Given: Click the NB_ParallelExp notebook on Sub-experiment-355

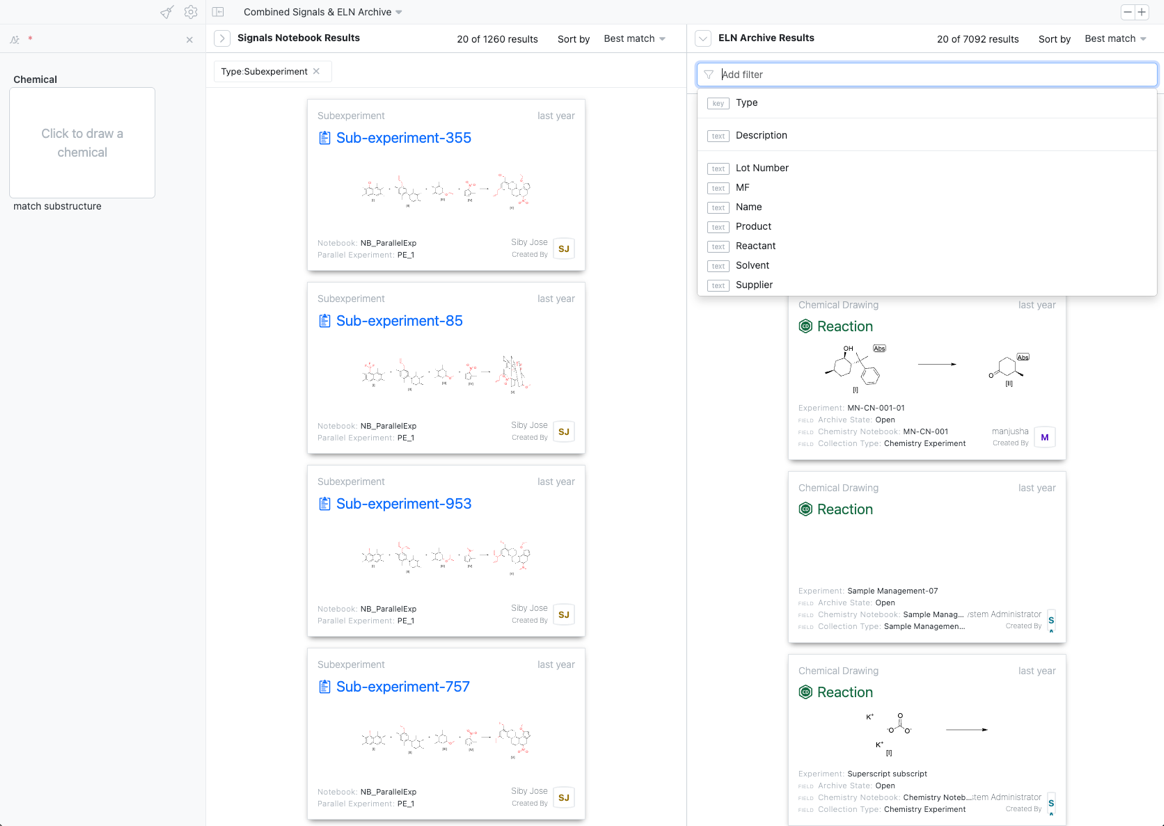Looking at the screenshot, I should [388, 243].
